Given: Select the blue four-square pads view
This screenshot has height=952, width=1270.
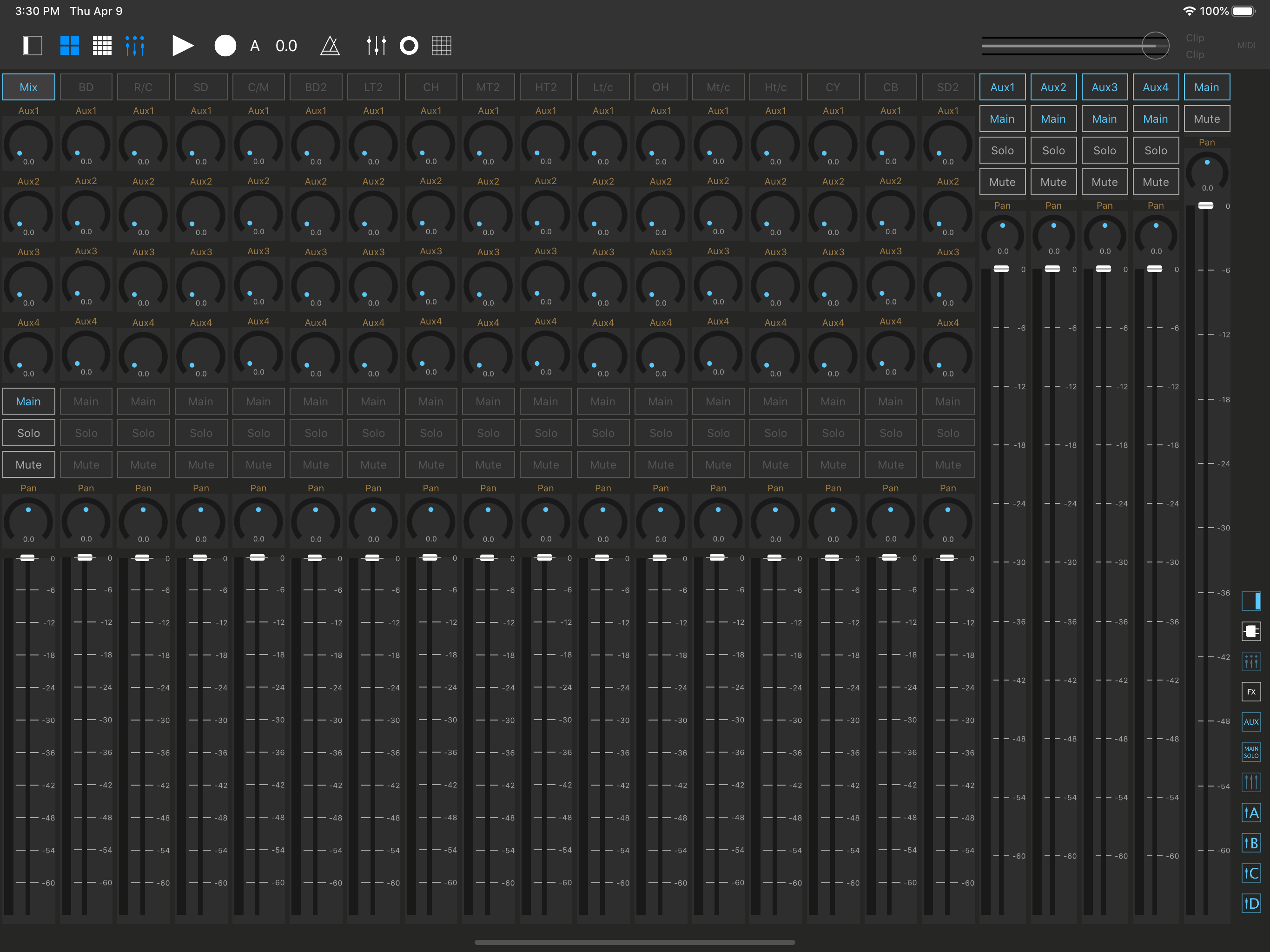Looking at the screenshot, I should [69, 46].
